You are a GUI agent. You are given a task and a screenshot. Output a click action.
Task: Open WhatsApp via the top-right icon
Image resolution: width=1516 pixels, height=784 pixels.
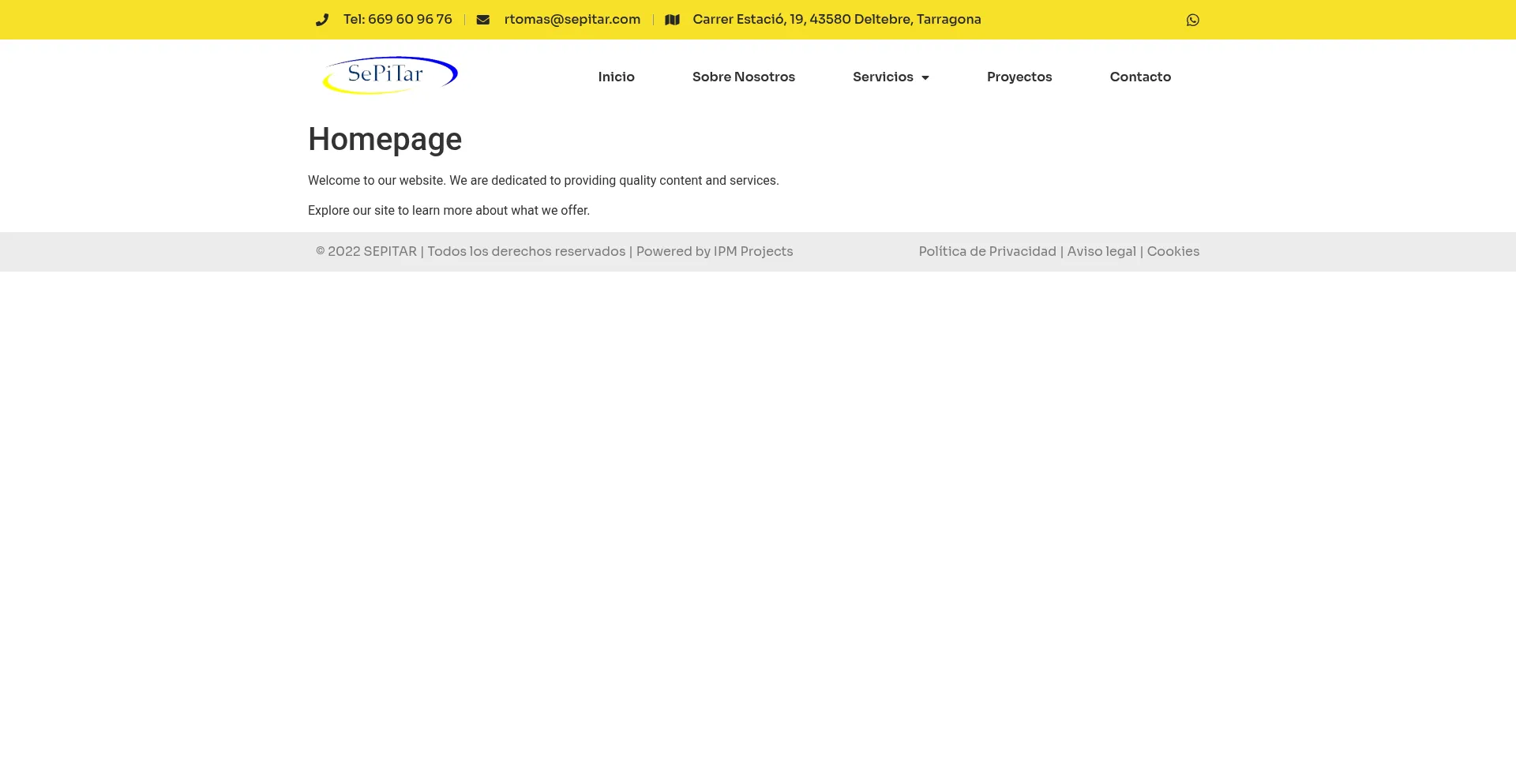[1193, 20]
